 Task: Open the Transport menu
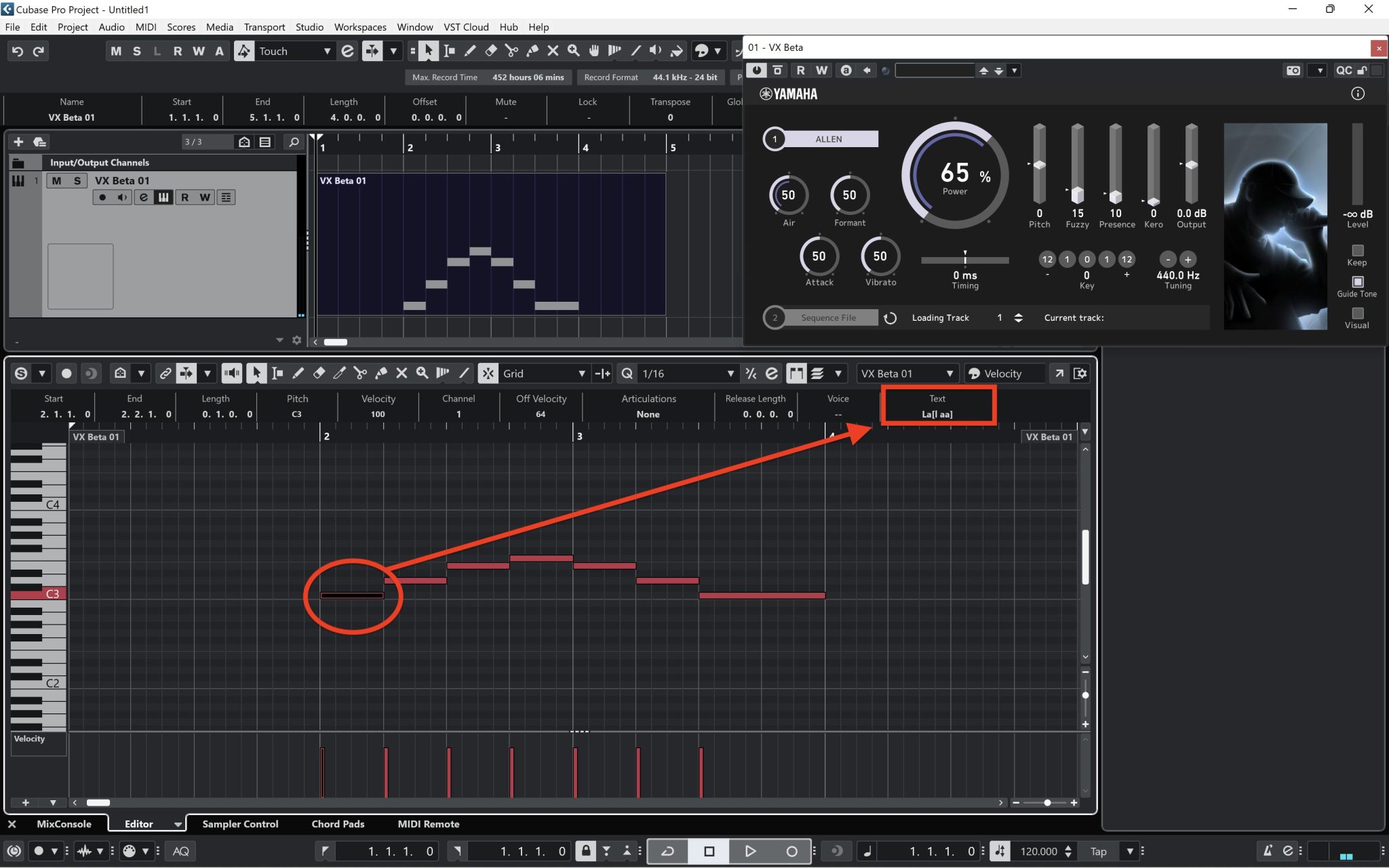[x=264, y=27]
